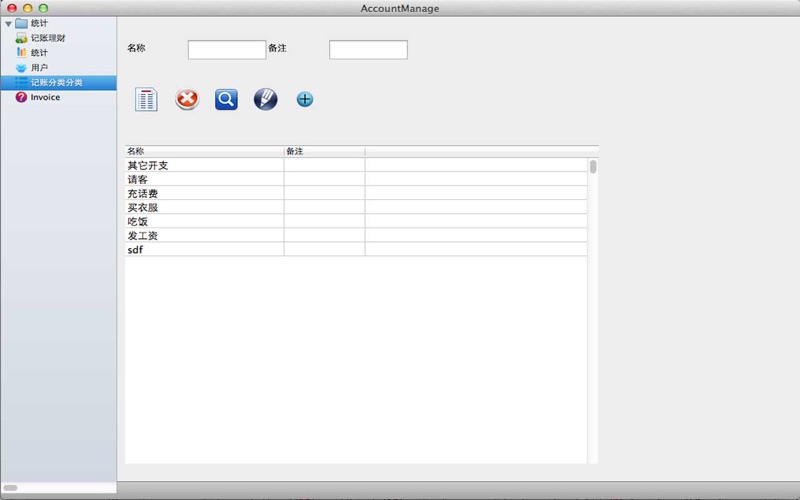This screenshot has height=500, width=800.
Task: Select 记账分类分类 in the sidebar
Action: click(58, 82)
